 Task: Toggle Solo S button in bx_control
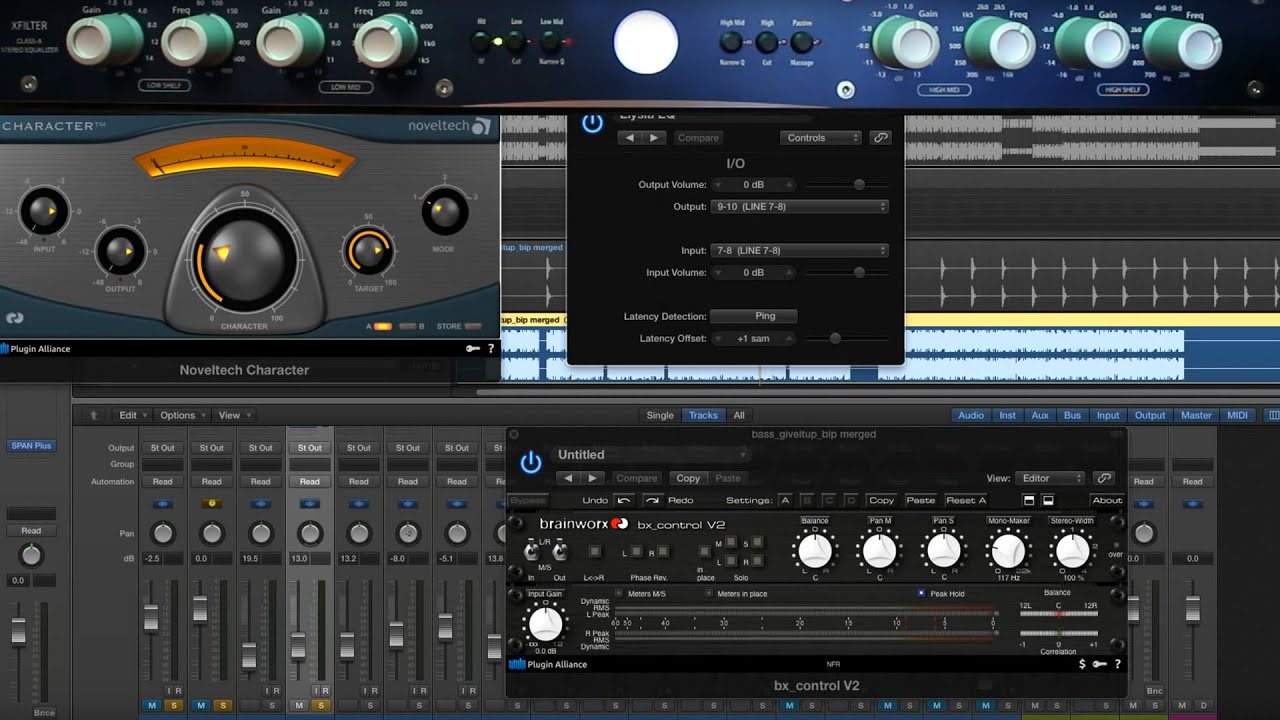point(757,541)
